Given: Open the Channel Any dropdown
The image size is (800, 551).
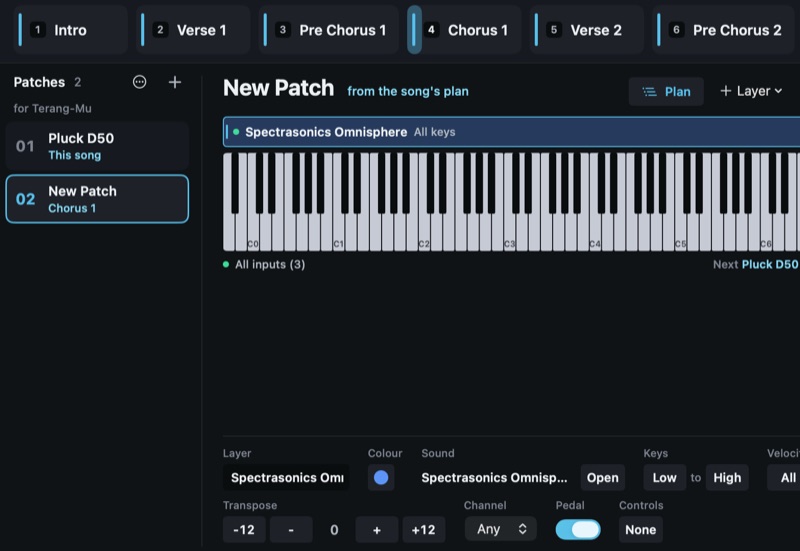Looking at the screenshot, I should [501, 529].
